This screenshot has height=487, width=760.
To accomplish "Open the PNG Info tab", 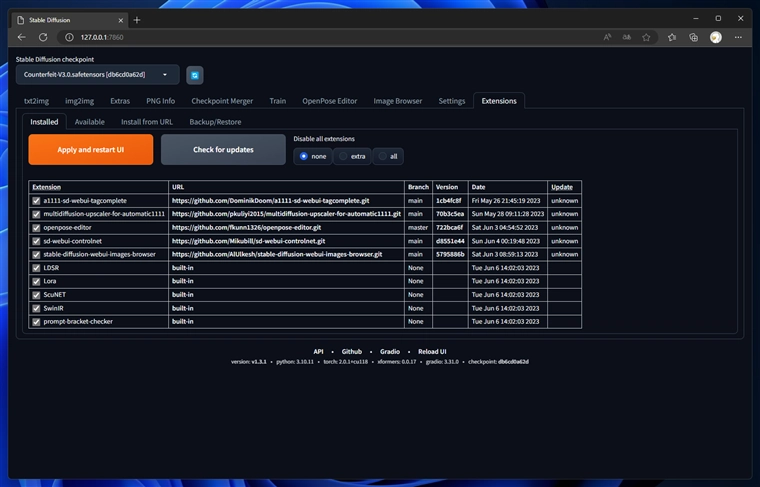I will click(160, 101).
